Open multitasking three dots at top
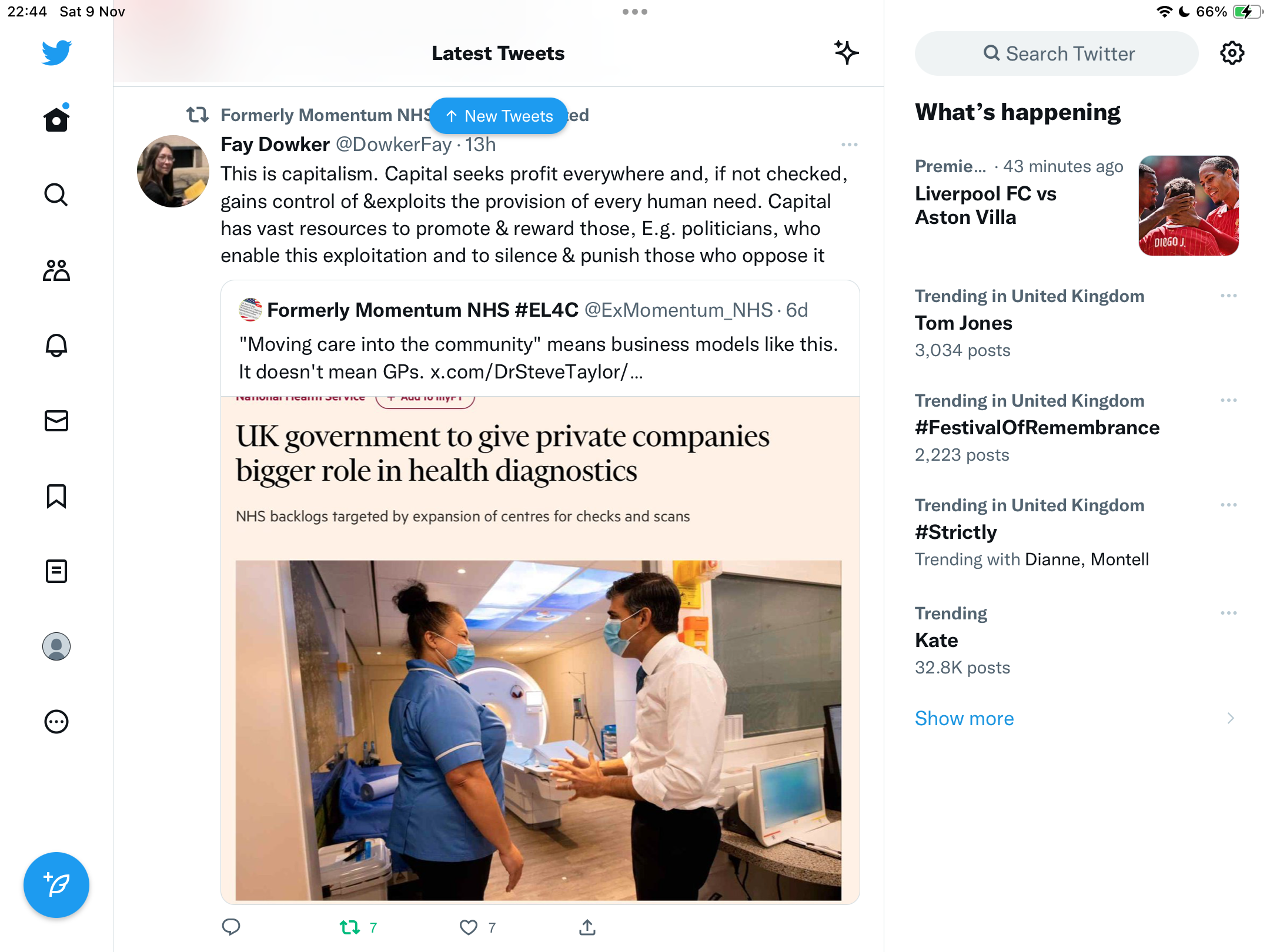1270x952 pixels. [x=635, y=12]
